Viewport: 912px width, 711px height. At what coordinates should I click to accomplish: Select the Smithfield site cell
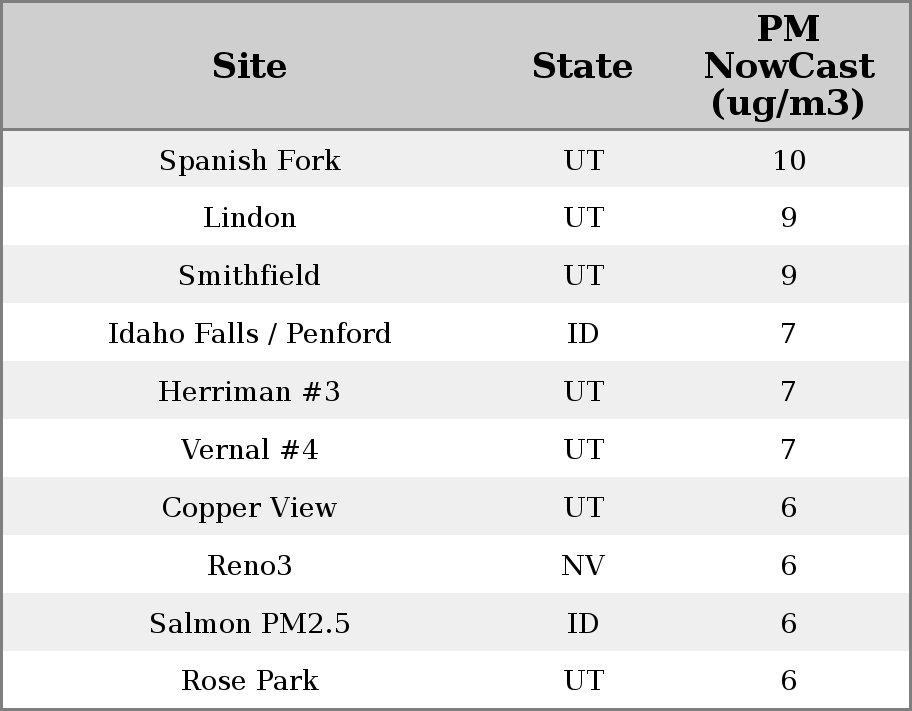tap(250, 276)
